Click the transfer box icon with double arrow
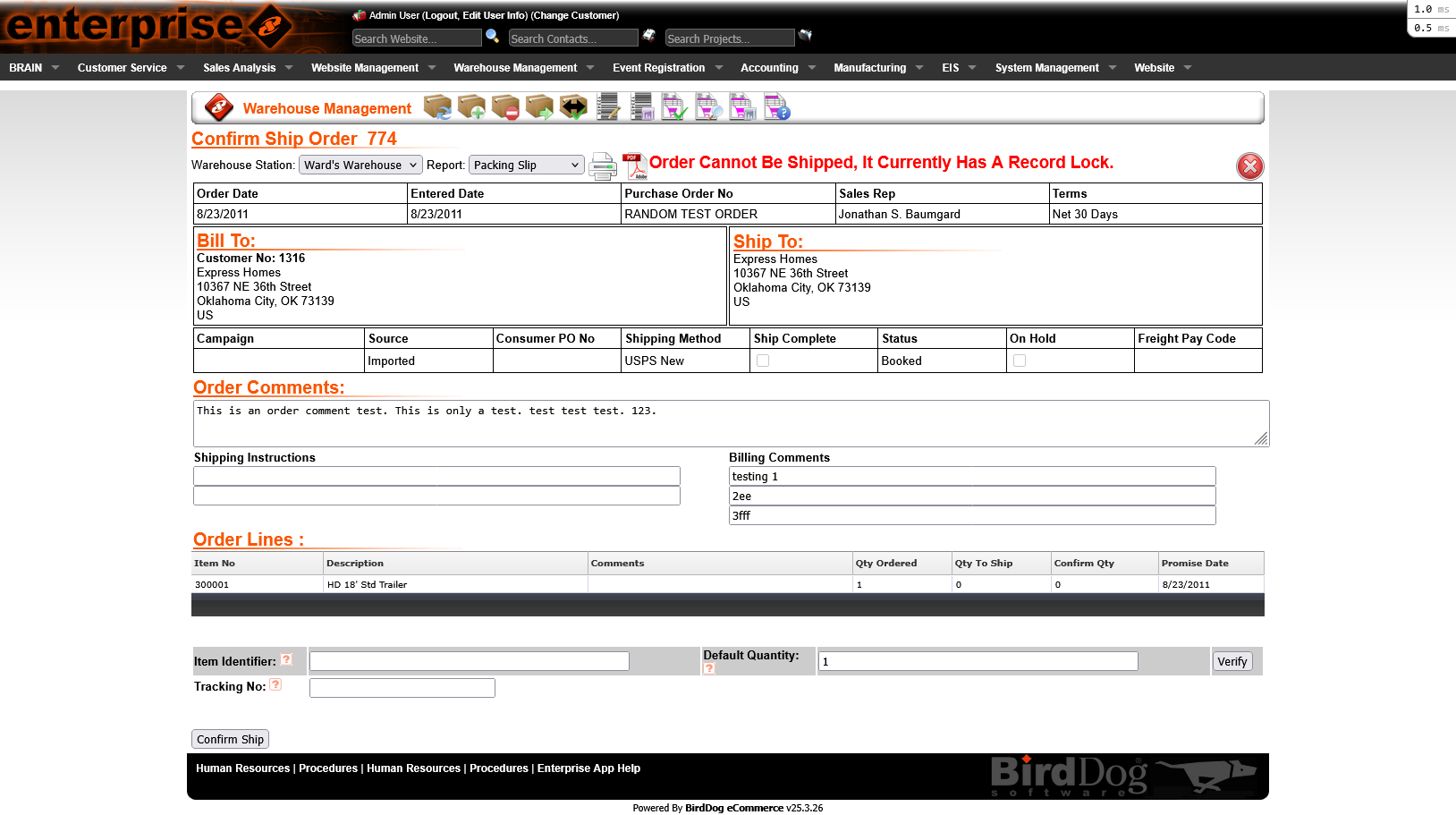 click(573, 106)
